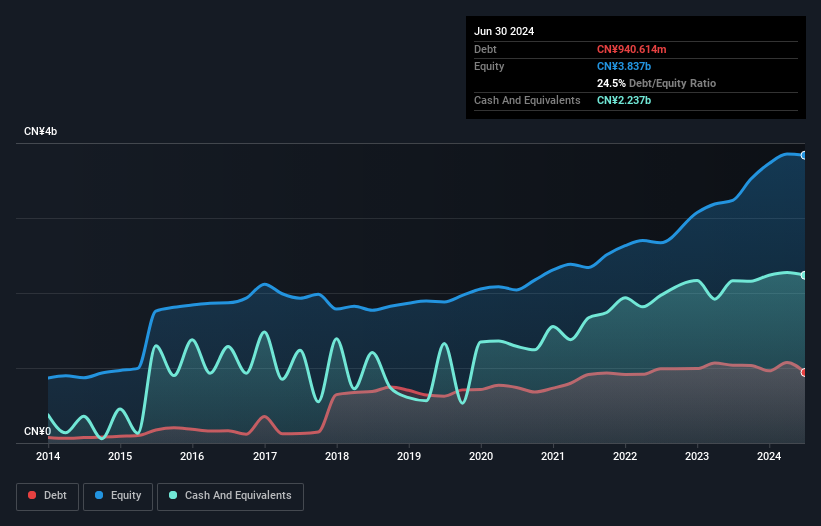Click the 2017 x-axis label
The height and width of the screenshot is (526, 821).
tap(265, 456)
